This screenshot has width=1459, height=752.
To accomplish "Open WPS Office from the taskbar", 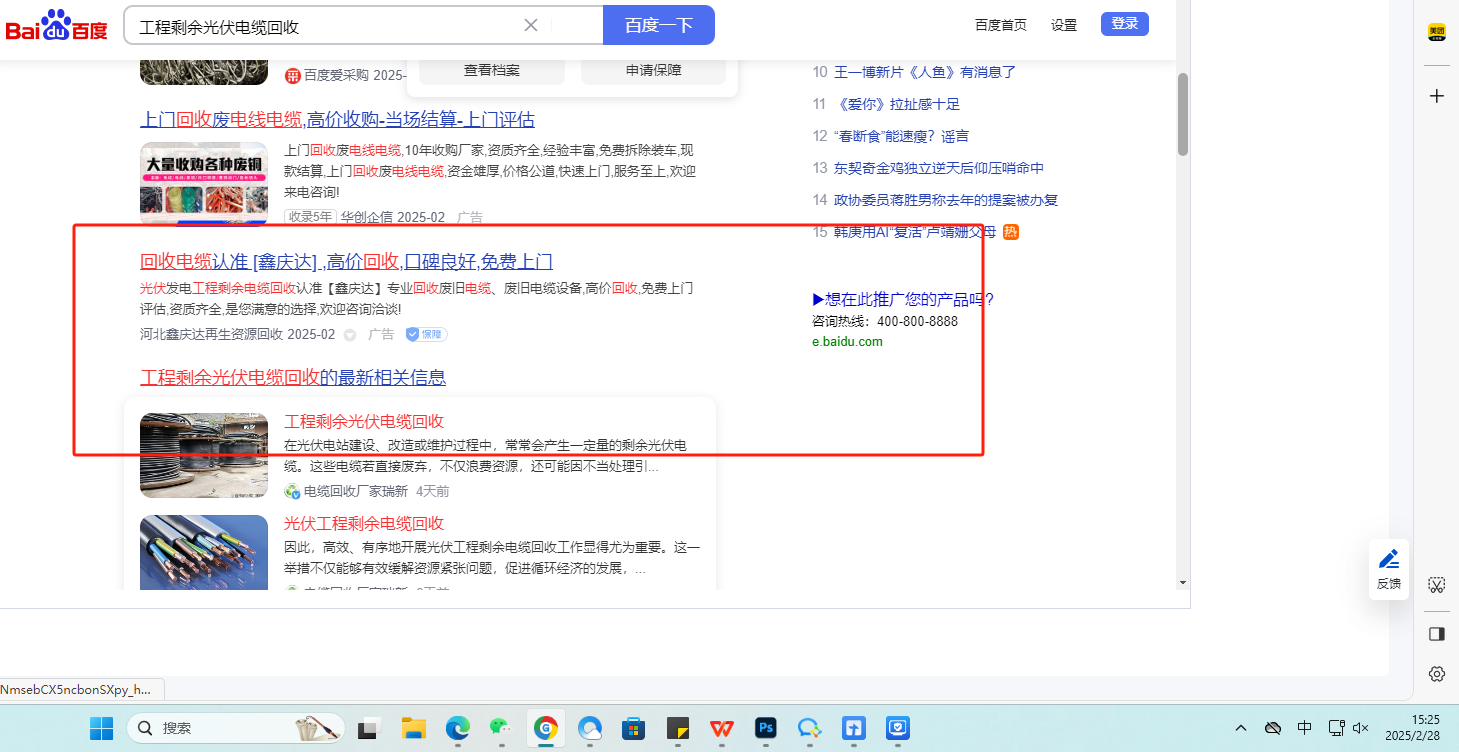I will 721,728.
